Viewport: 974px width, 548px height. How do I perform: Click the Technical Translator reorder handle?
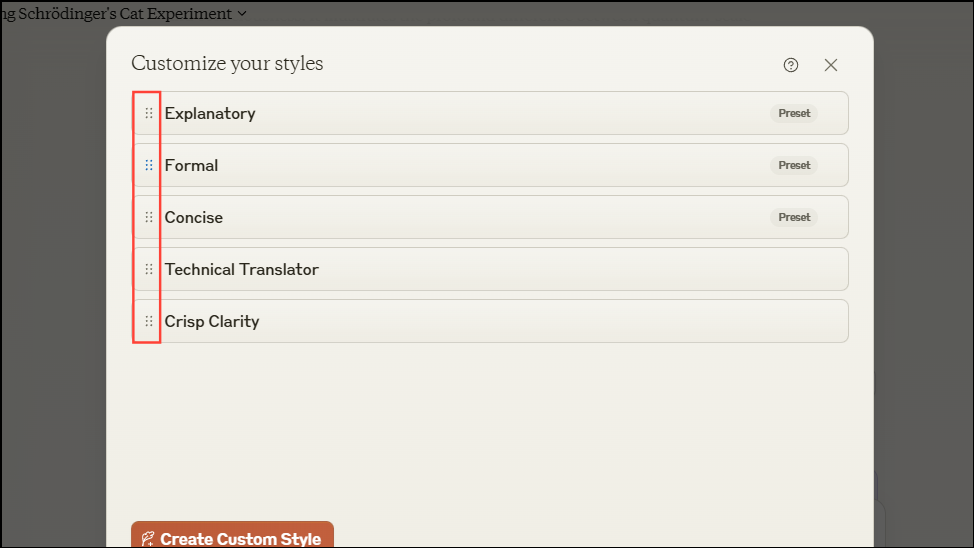point(149,269)
